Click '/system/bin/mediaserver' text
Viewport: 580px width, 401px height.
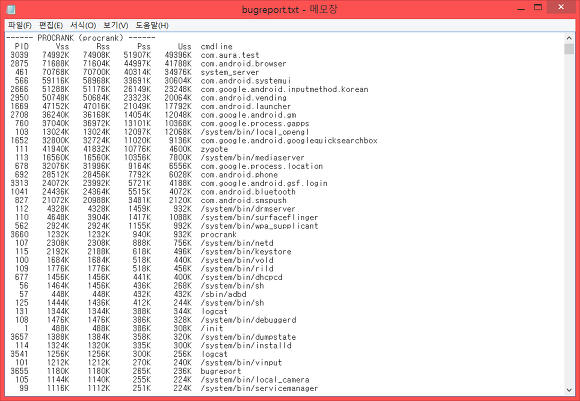coord(252,158)
